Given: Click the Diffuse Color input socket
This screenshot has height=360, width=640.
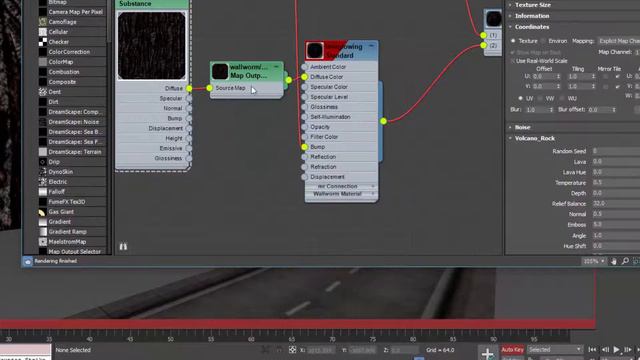Looking at the screenshot, I should (304, 77).
